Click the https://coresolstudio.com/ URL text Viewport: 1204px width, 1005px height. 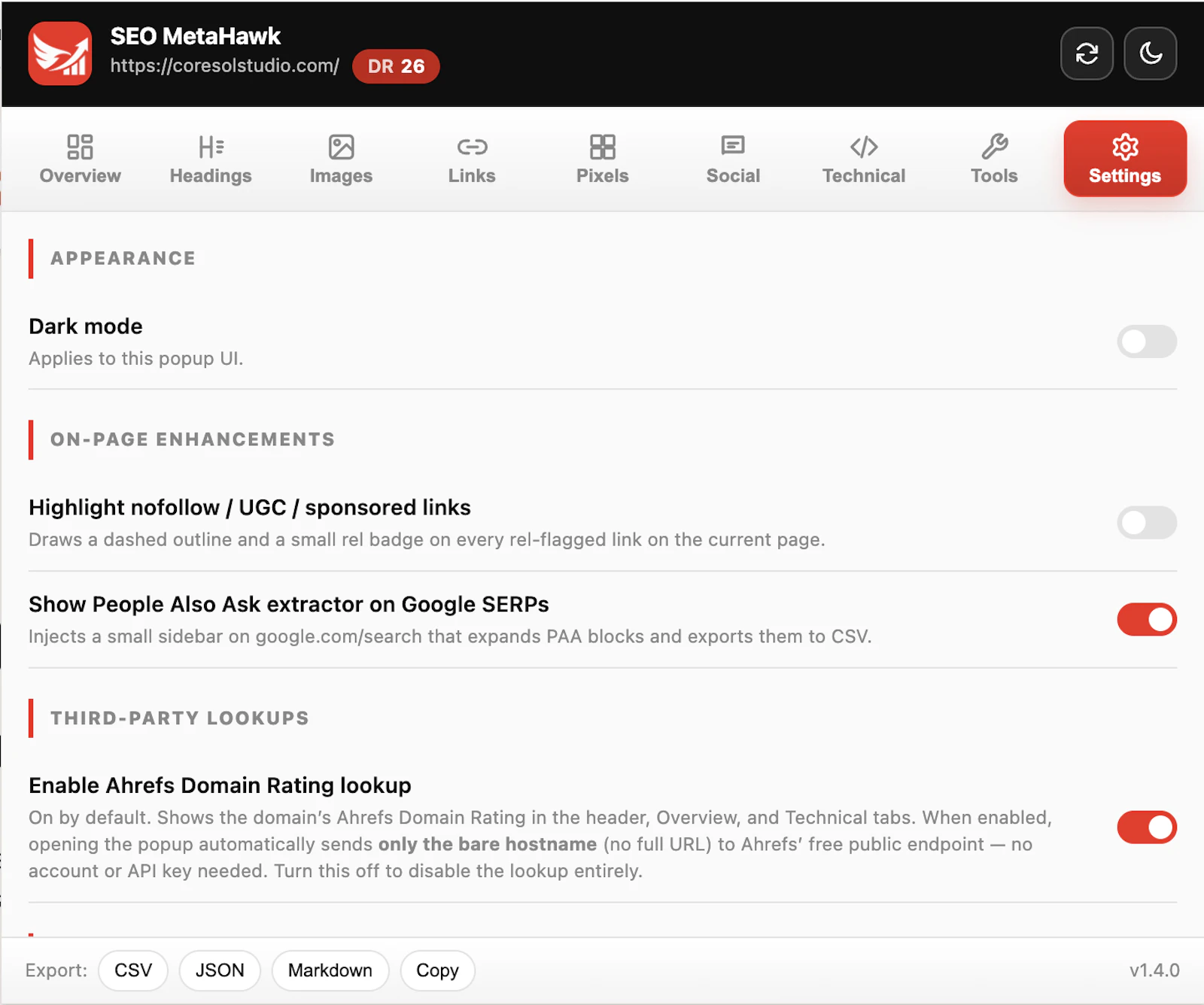pyautogui.click(x=225, y=65)
